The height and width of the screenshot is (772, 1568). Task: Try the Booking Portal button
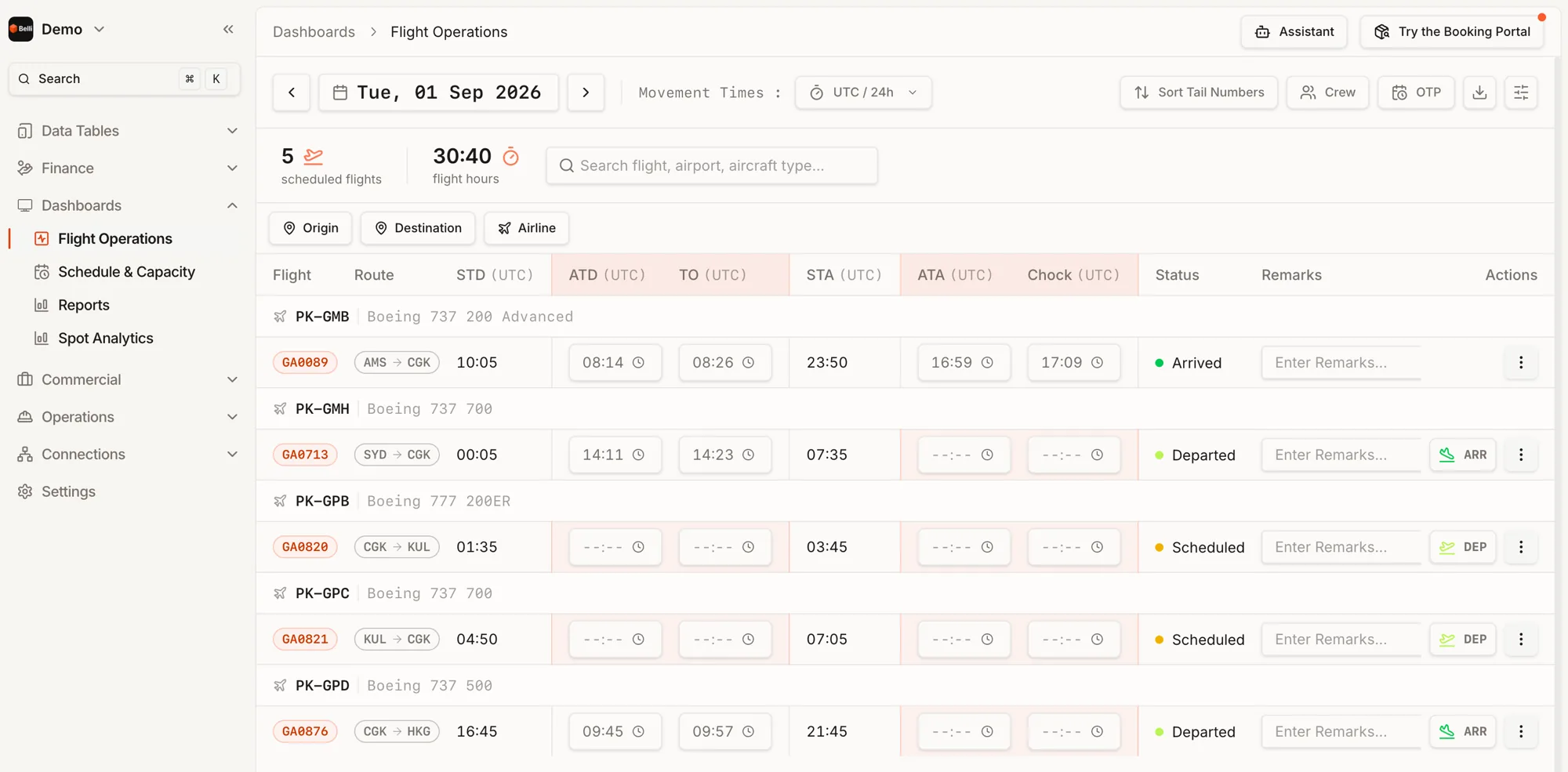[x=1452, y=32]
